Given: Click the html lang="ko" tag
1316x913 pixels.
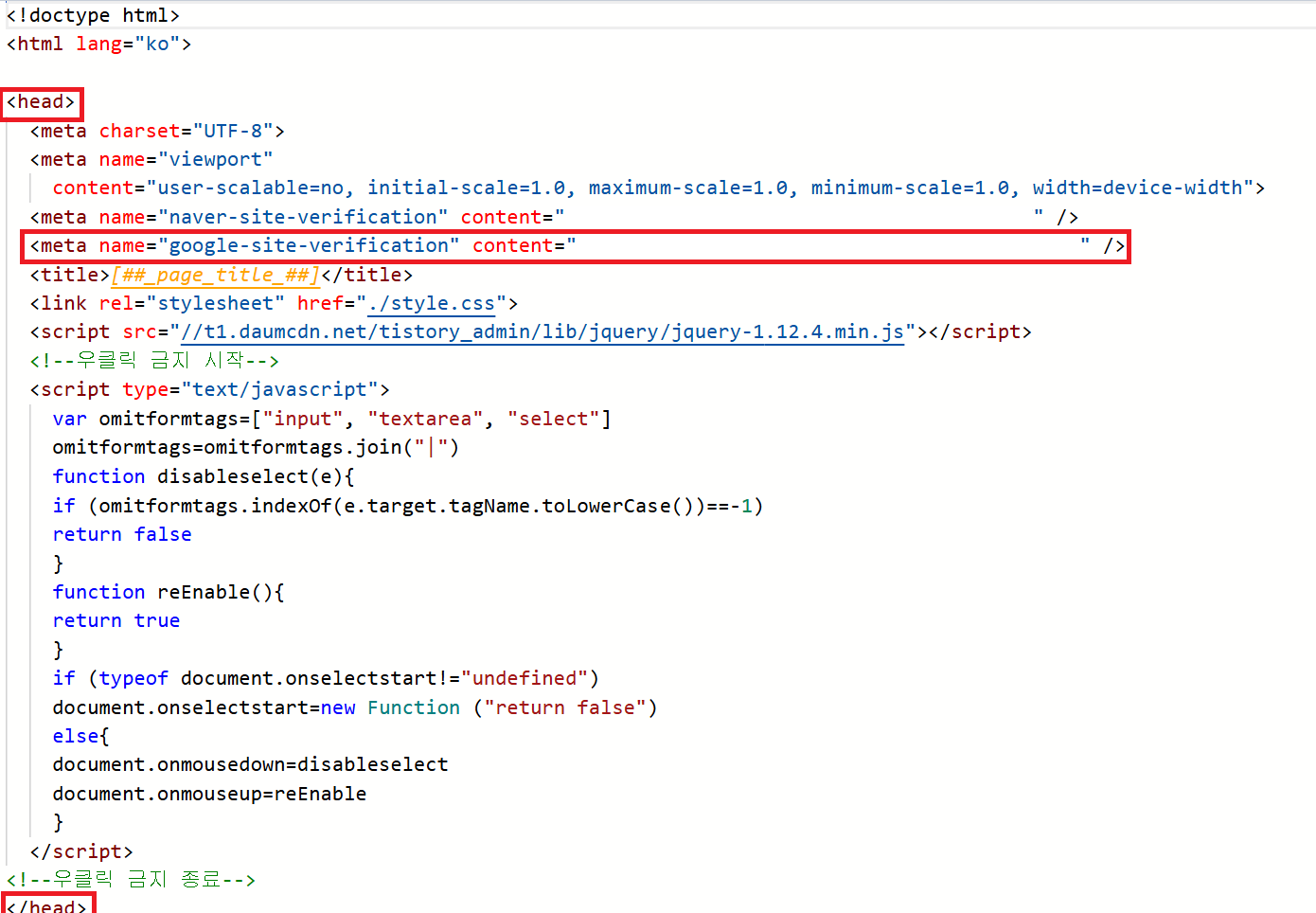Looking at the screenshot, I should pos(98,45).
